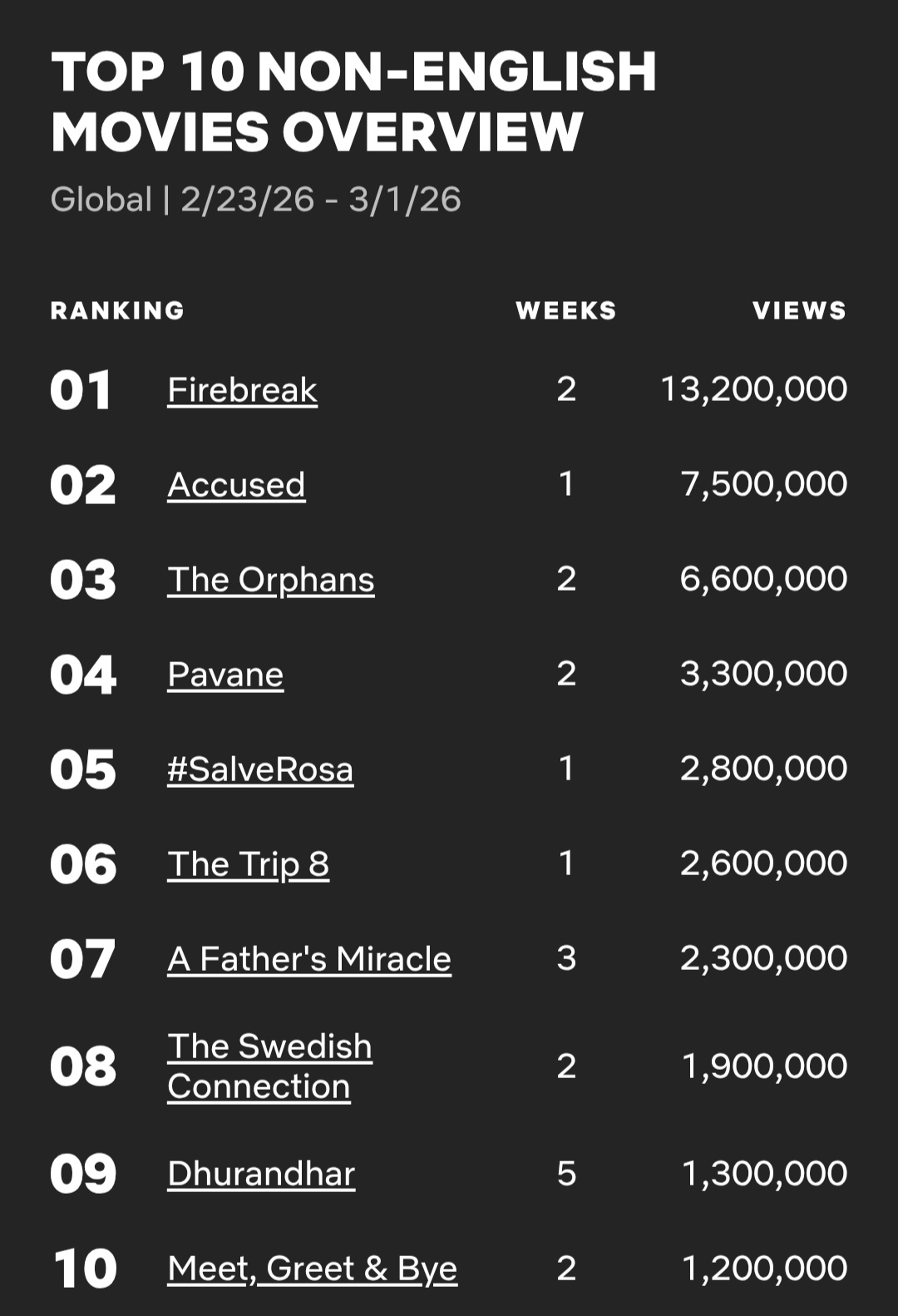Open the Accused movie link
The height and width of the screenshot is (1316, 898).
tap(236, 485)
